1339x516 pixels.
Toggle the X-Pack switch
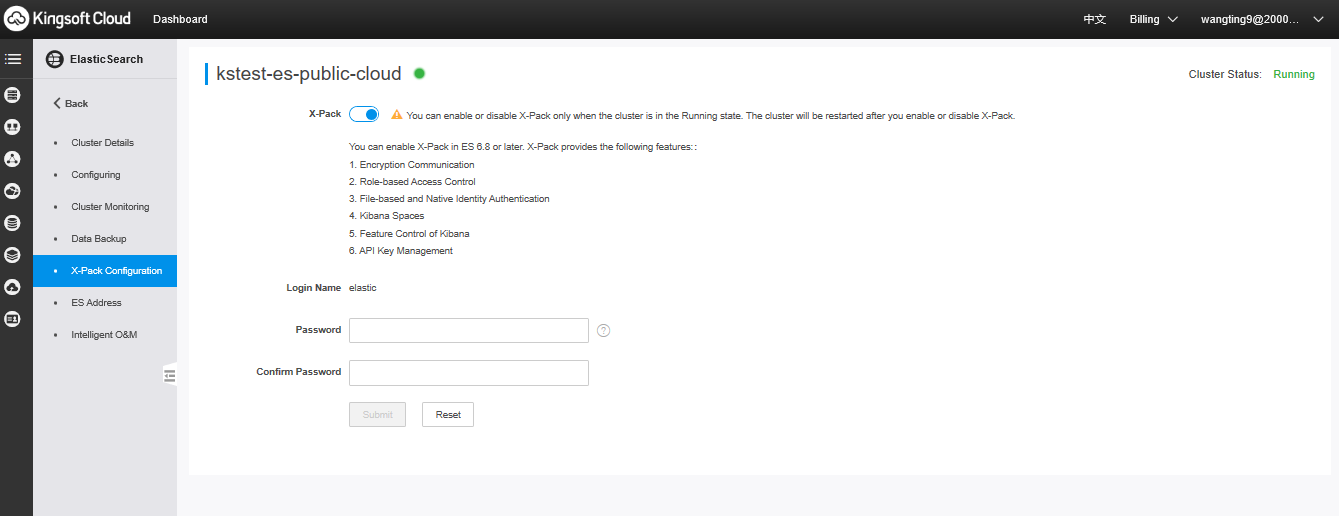364,114
